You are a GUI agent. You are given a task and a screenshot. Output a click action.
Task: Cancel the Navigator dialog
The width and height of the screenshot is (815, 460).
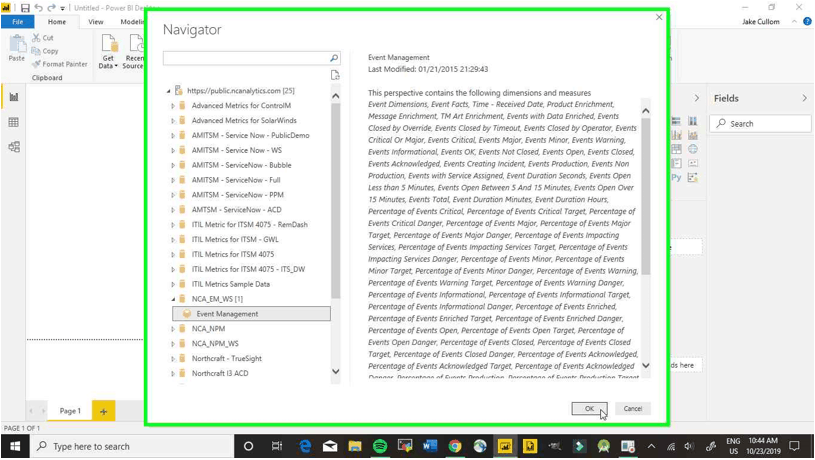point(633,409)
